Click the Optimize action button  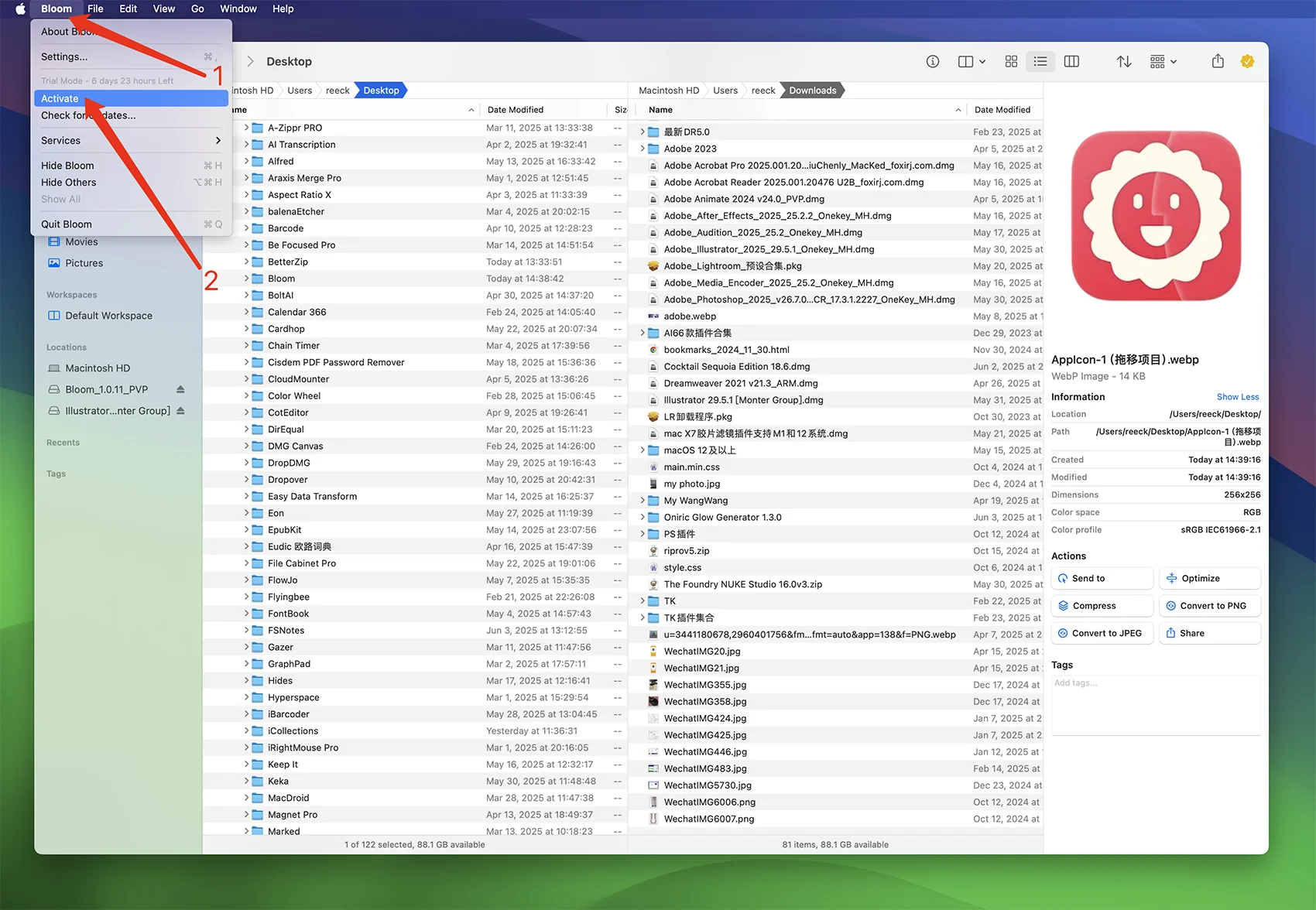tap(1209, 578)
